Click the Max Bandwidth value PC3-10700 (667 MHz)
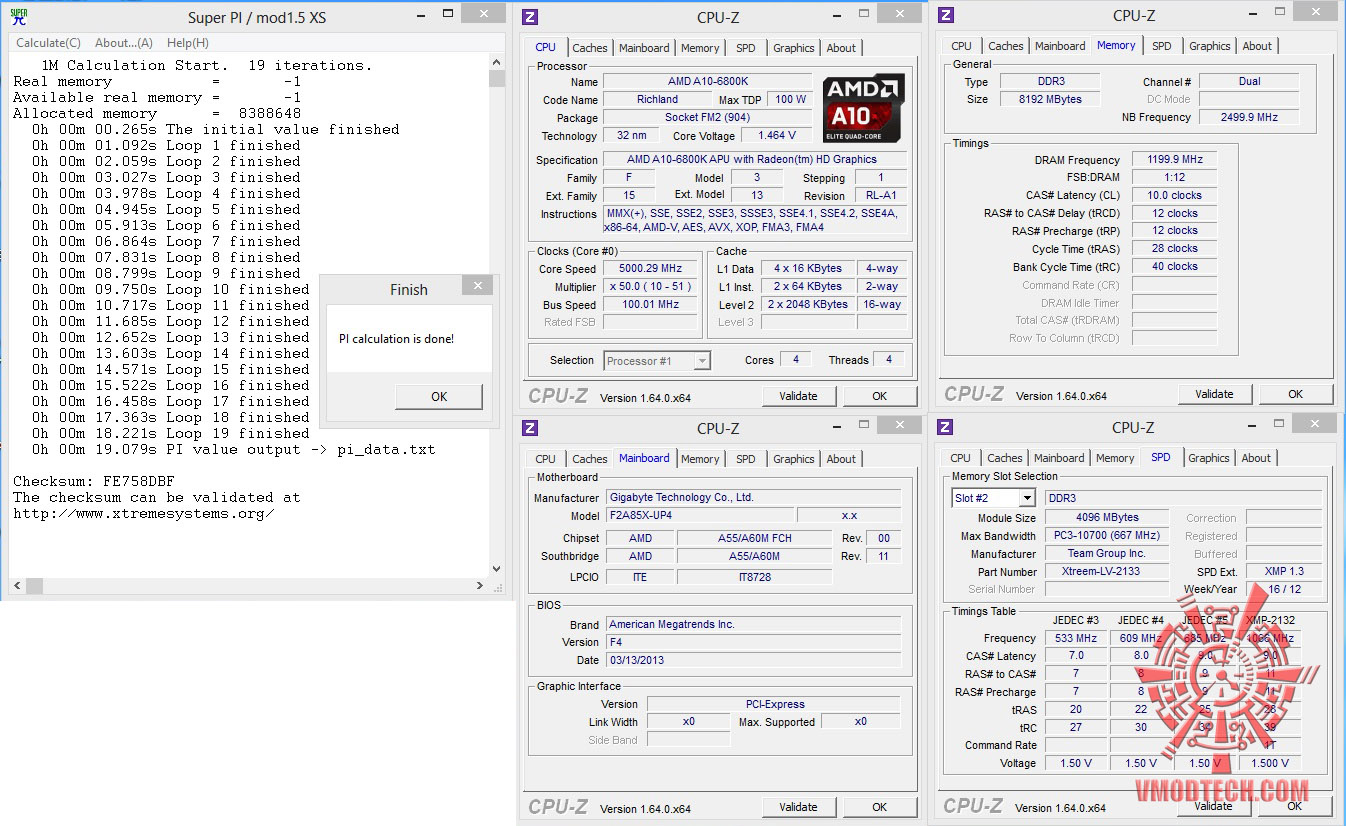Screen dimensions: 1346x826 (1107, 536)
